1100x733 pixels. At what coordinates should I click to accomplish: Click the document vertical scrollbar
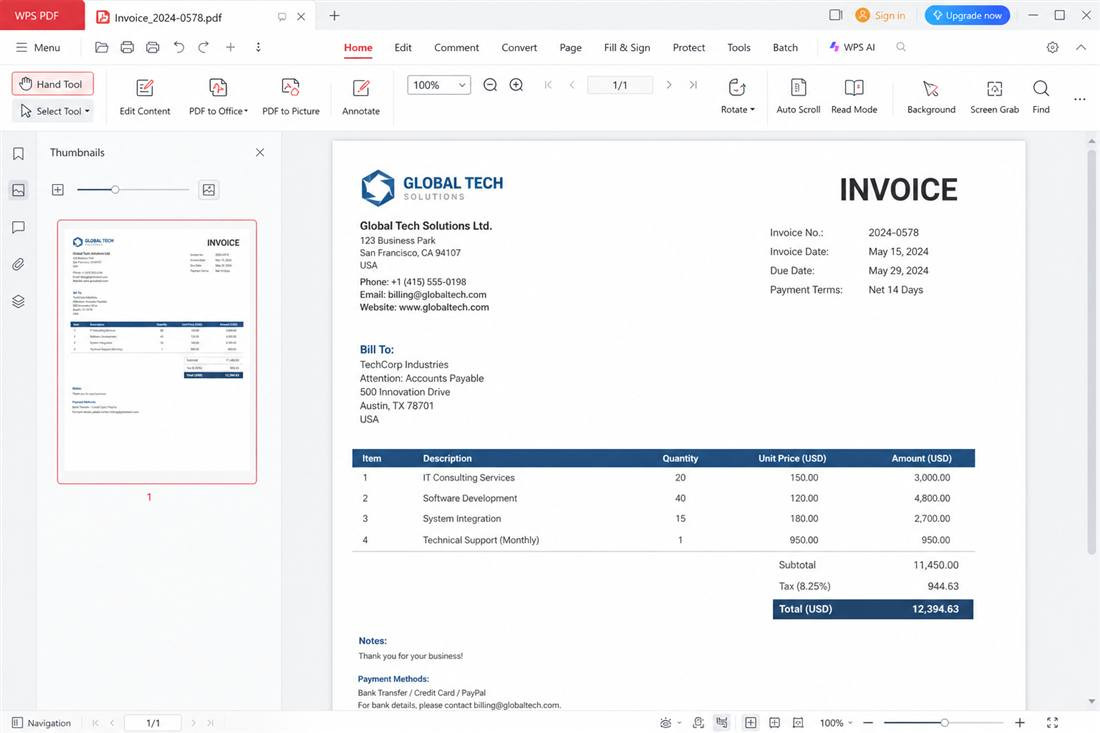[1091, 351]
